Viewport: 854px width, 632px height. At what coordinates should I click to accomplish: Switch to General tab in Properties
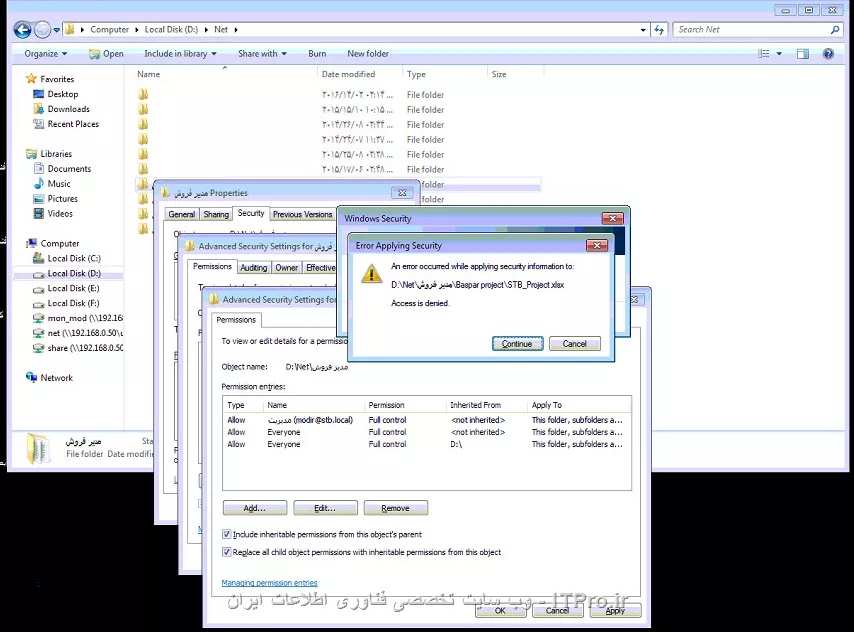coord(181,215)
